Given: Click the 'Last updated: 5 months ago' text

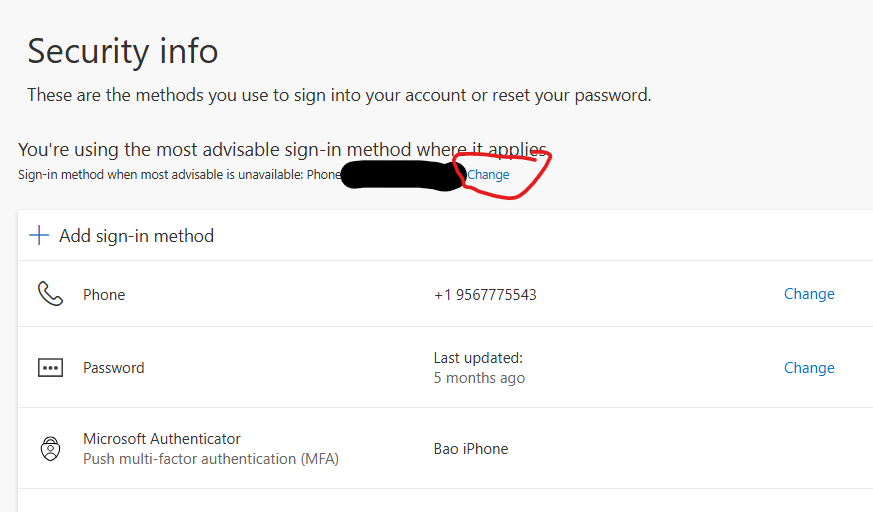Looking at the screenshot, I should pyautogui.click(x=479, y=368).
